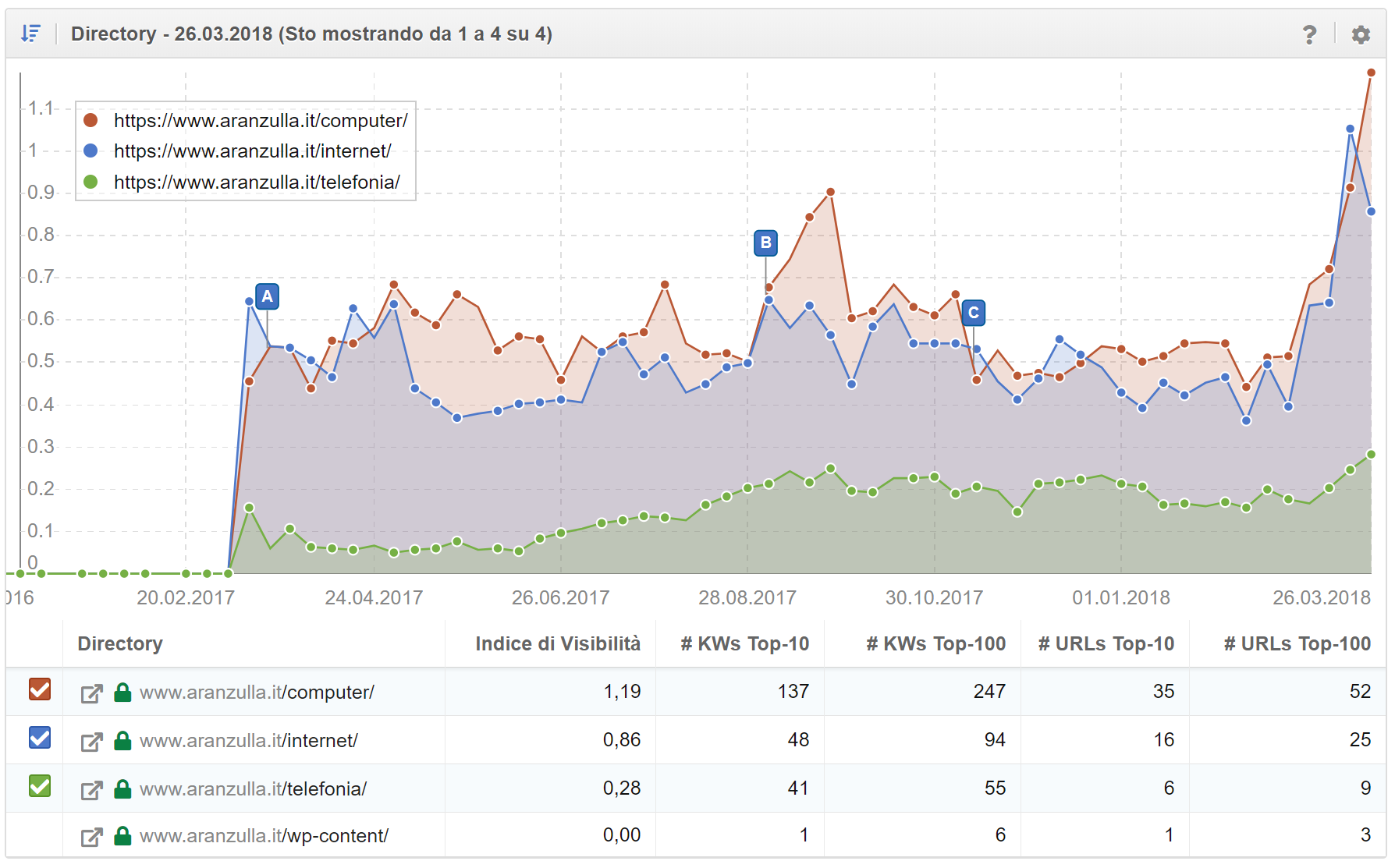
Task: Sort by Indice di Visibilità column
Action: pyautogui.click(x=558, y=643)
